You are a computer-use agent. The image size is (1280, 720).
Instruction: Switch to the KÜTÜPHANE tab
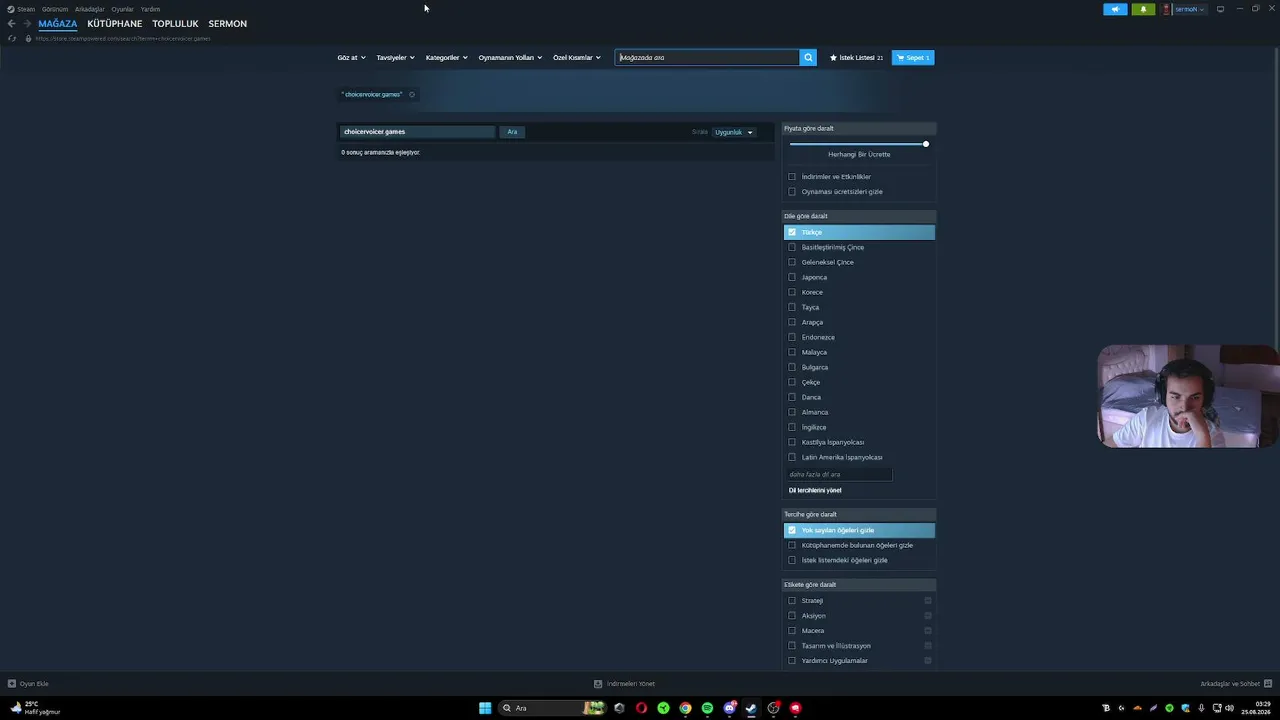[x=115, y=24]
